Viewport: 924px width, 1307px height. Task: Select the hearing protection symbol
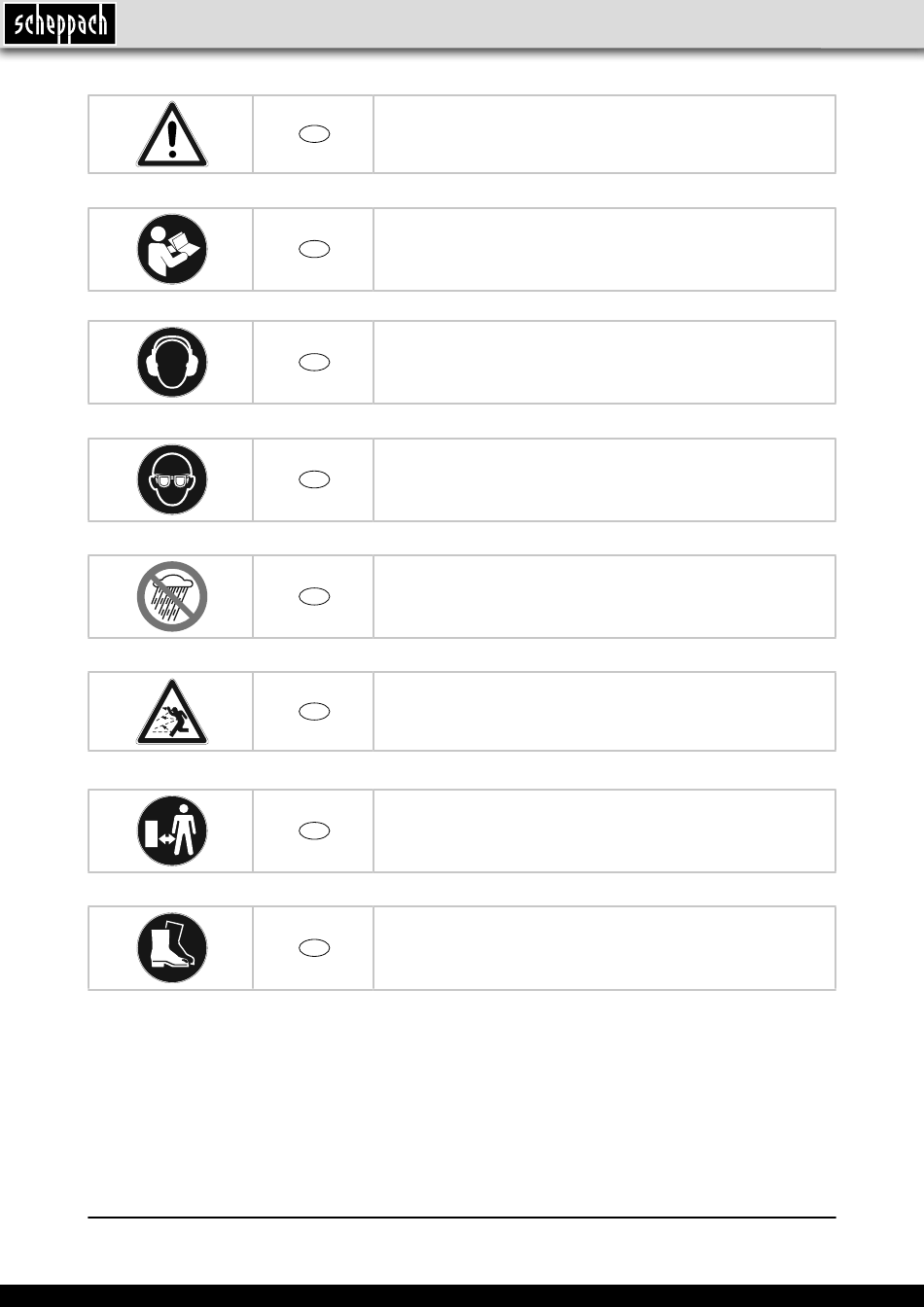pos(171,362)
